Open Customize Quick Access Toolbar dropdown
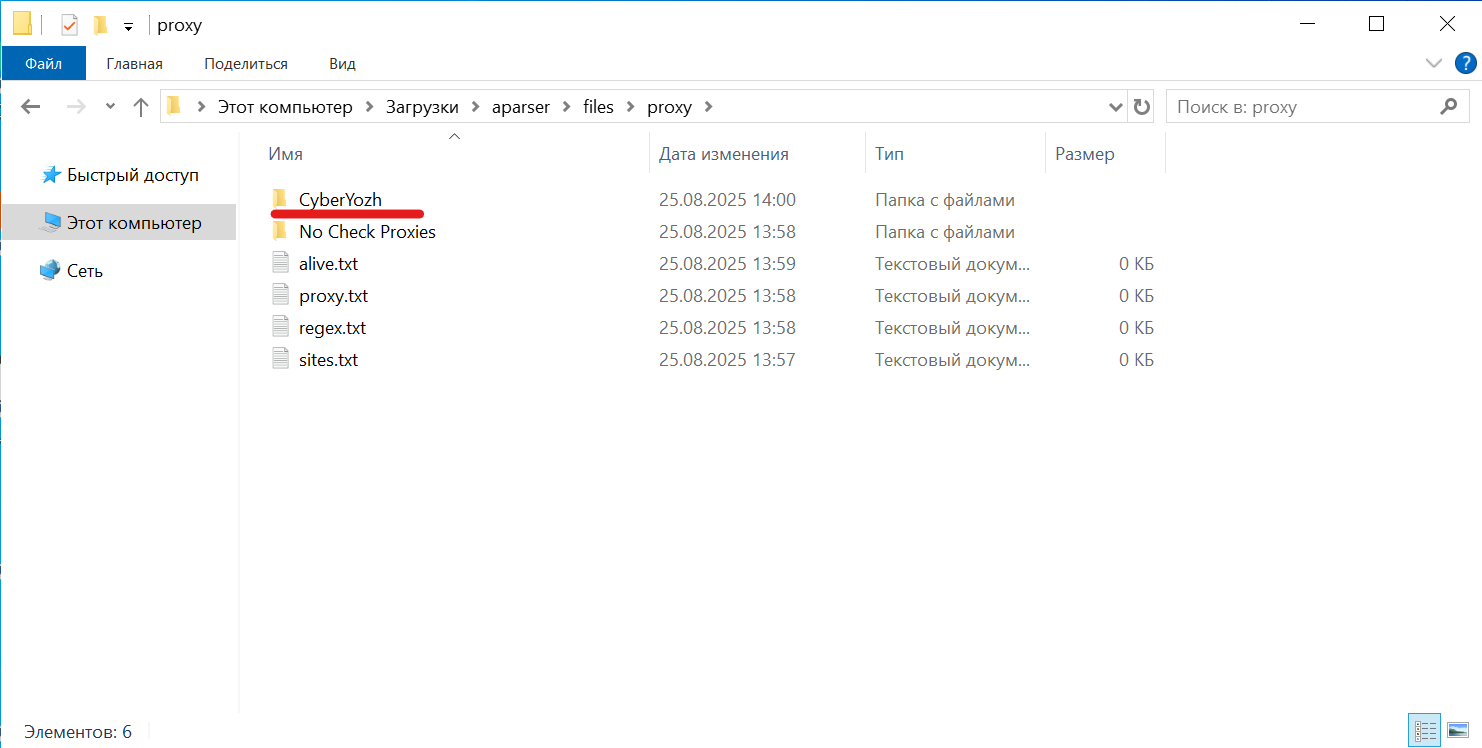 (x=128, y=26)
